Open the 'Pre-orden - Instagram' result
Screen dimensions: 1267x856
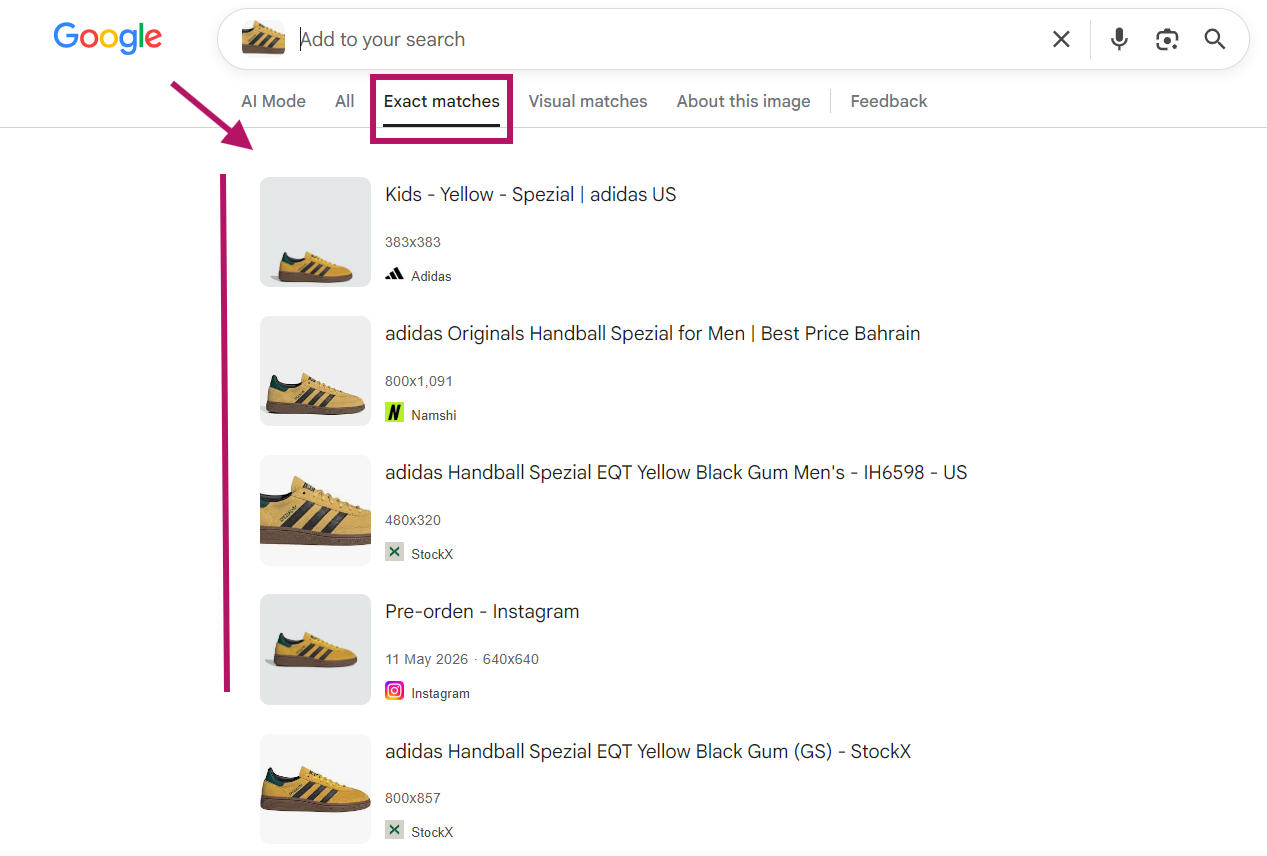point(482,612)
